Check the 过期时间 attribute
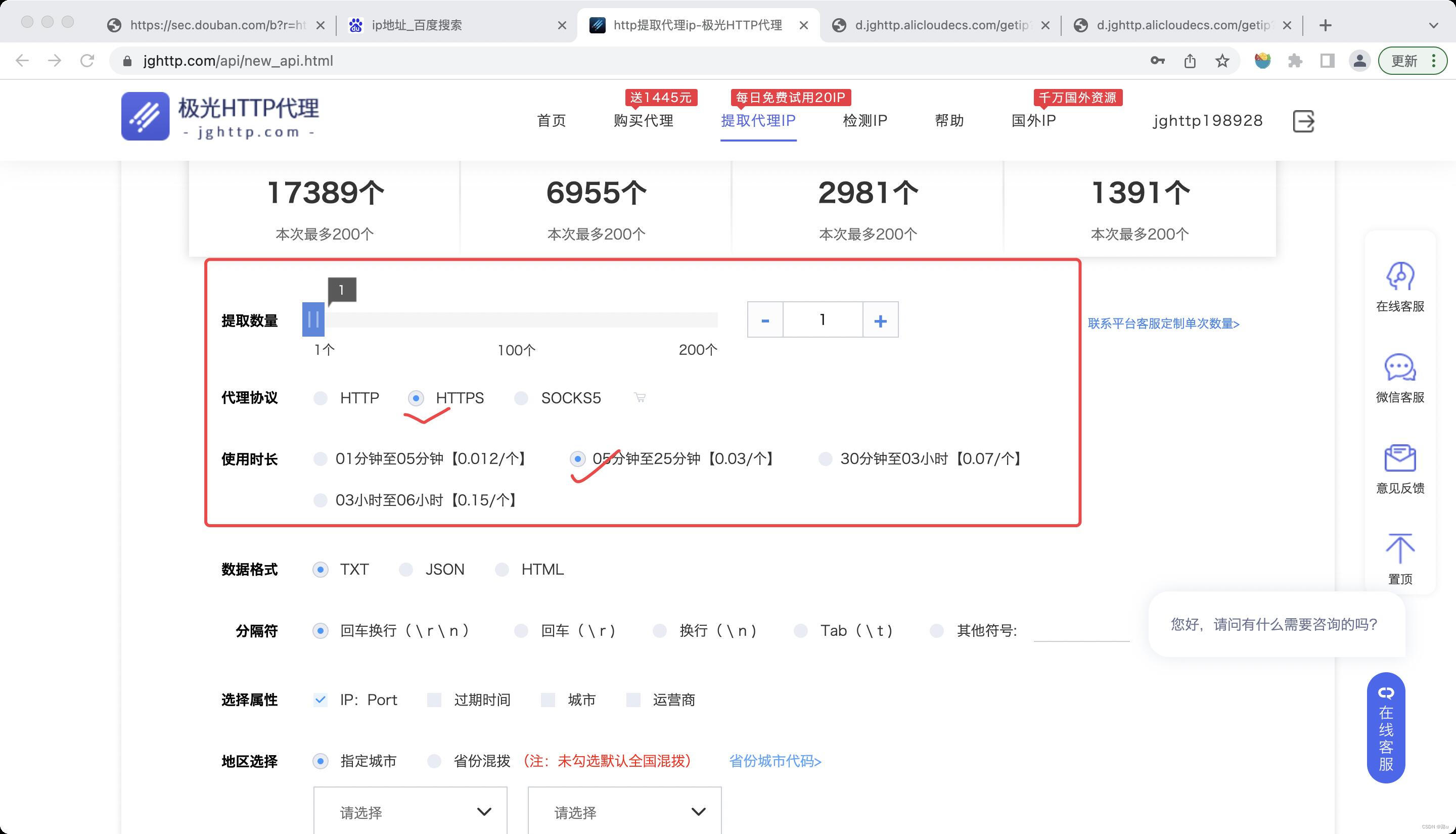Image resolution: width=1456 pixels, height=834 pixels. pos(434,700)
